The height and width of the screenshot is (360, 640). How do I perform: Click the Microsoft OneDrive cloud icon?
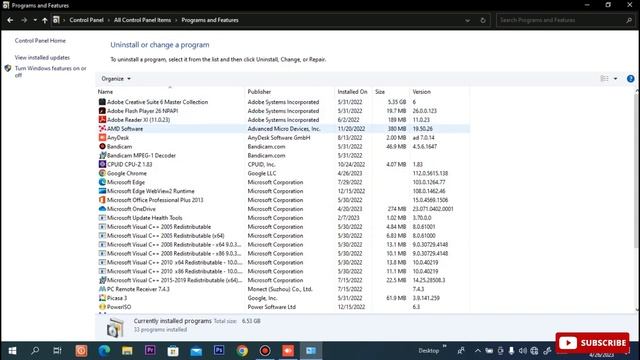pos(102,209)
